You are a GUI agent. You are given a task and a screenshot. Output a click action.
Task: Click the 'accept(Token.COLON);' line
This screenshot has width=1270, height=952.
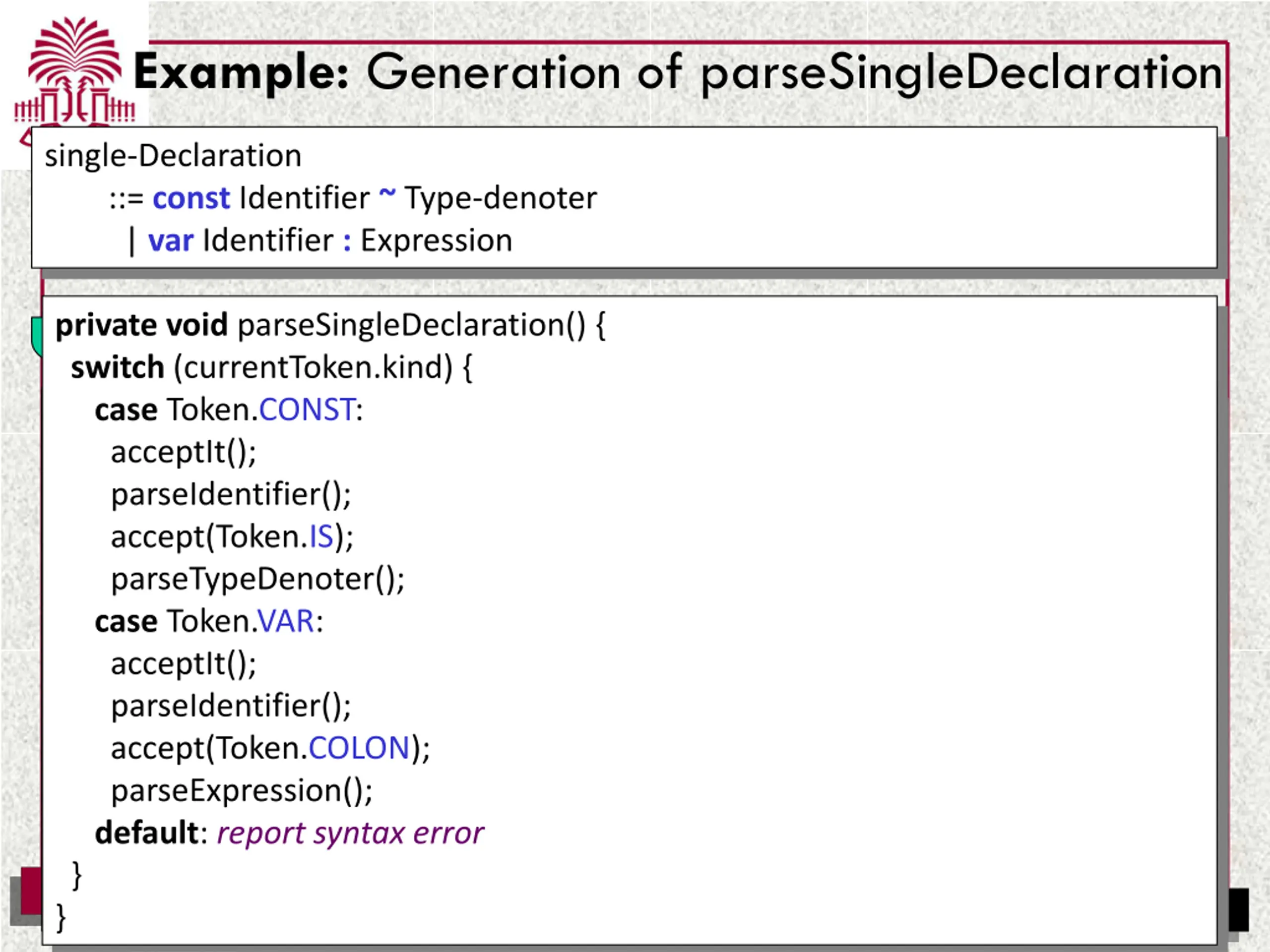(x=270, y=749)
